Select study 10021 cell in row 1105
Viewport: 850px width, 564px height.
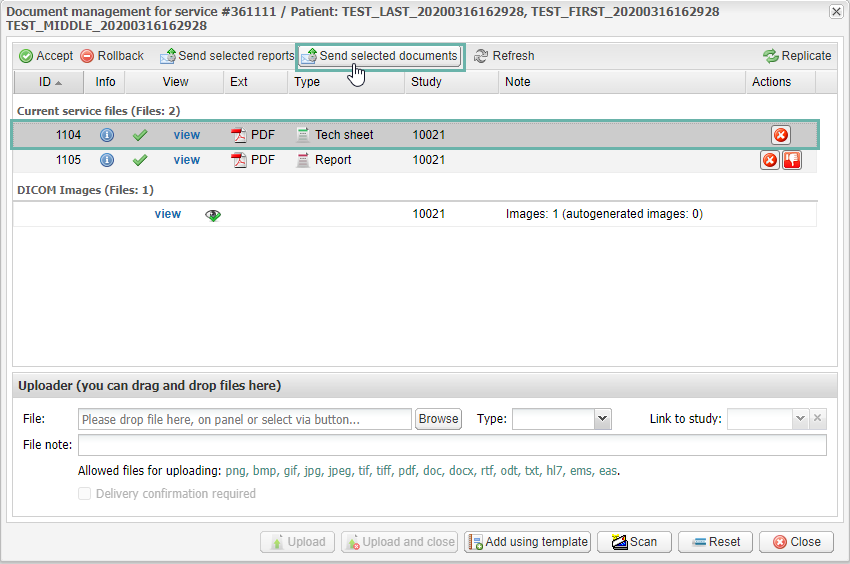coord(428,160)
